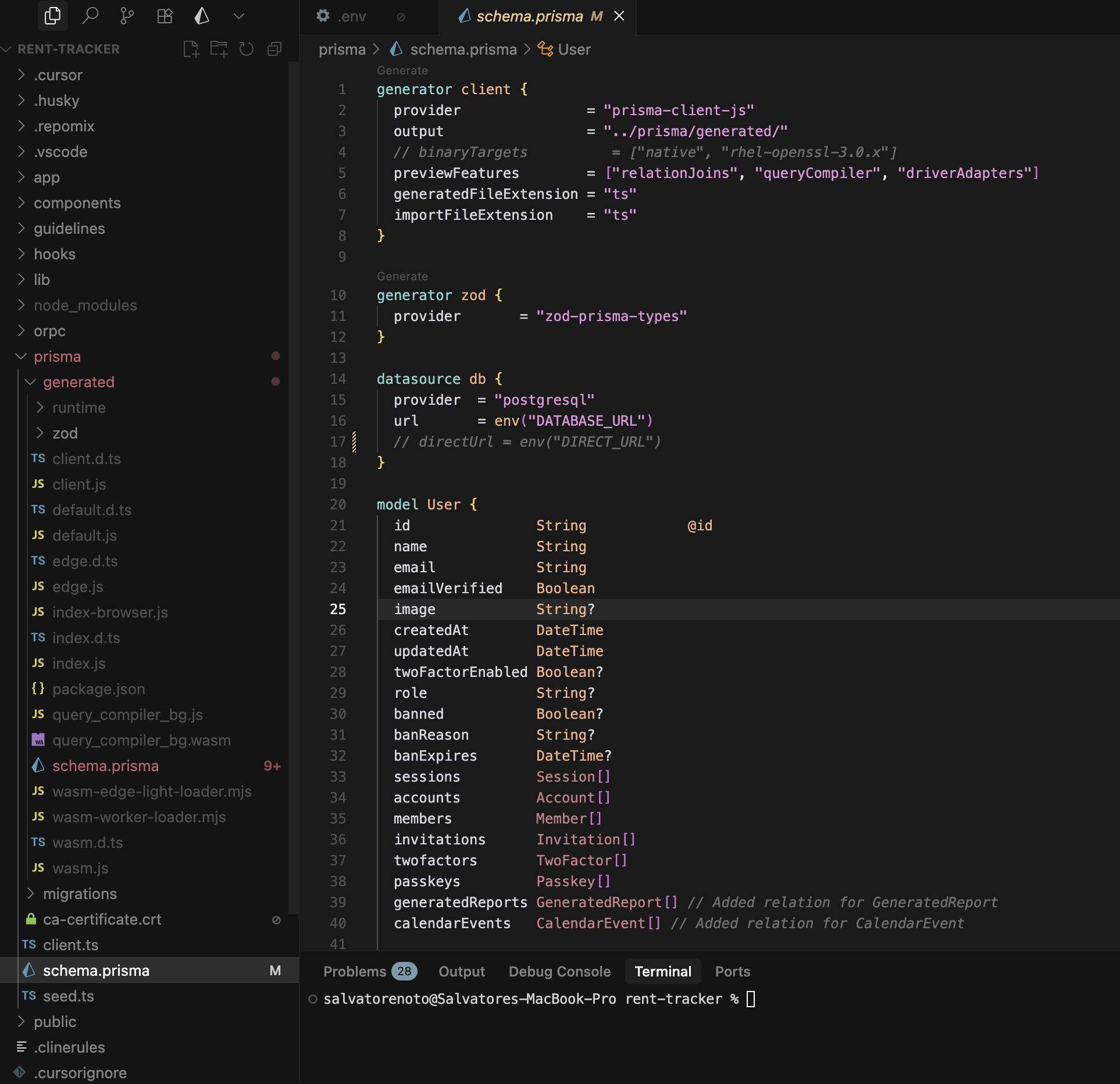Click the New Folder icon in explorer
This screenshot has width=1120, height=1084.
(219, 49)
